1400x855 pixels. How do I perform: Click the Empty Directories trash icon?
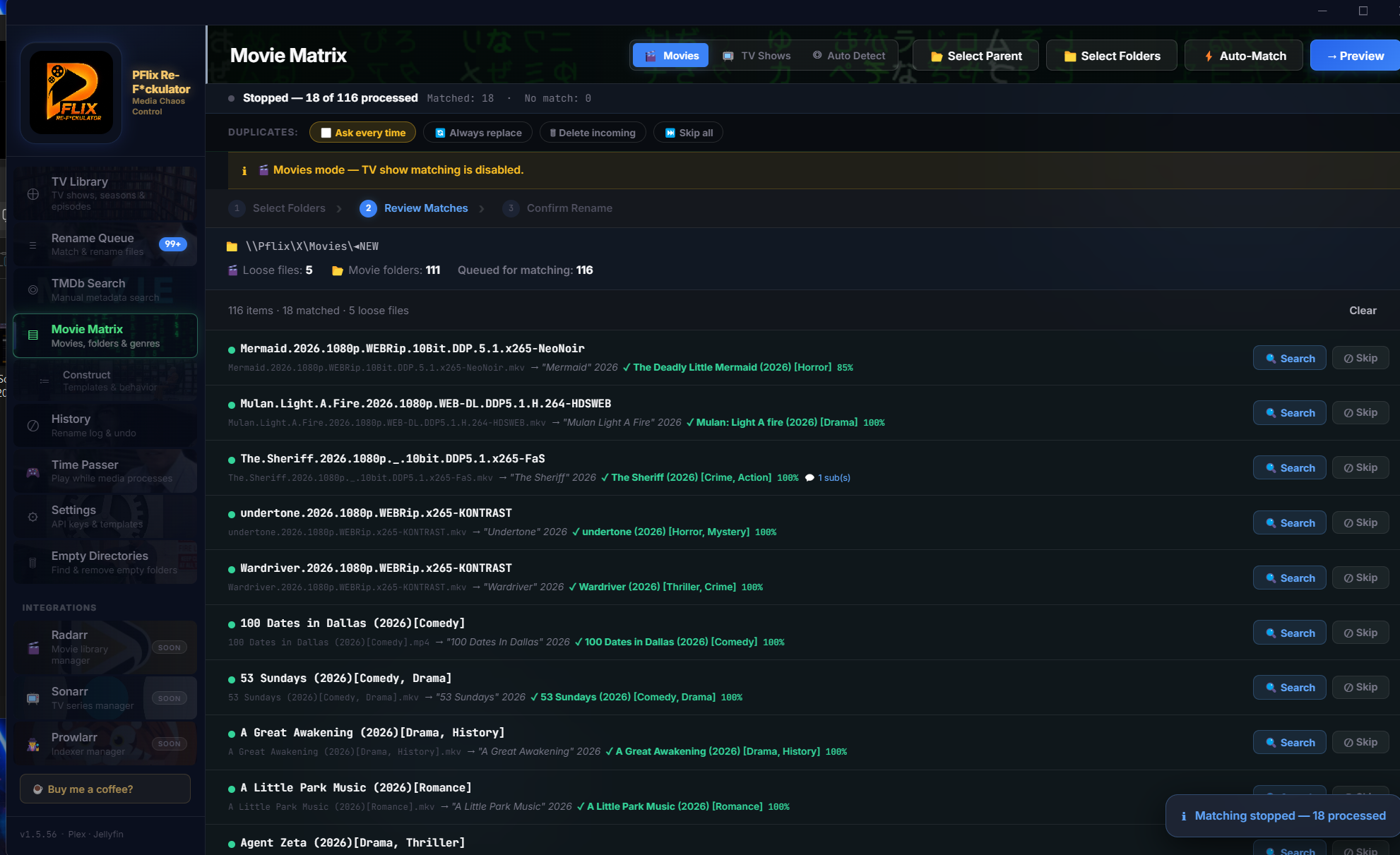tap(33, 563)
